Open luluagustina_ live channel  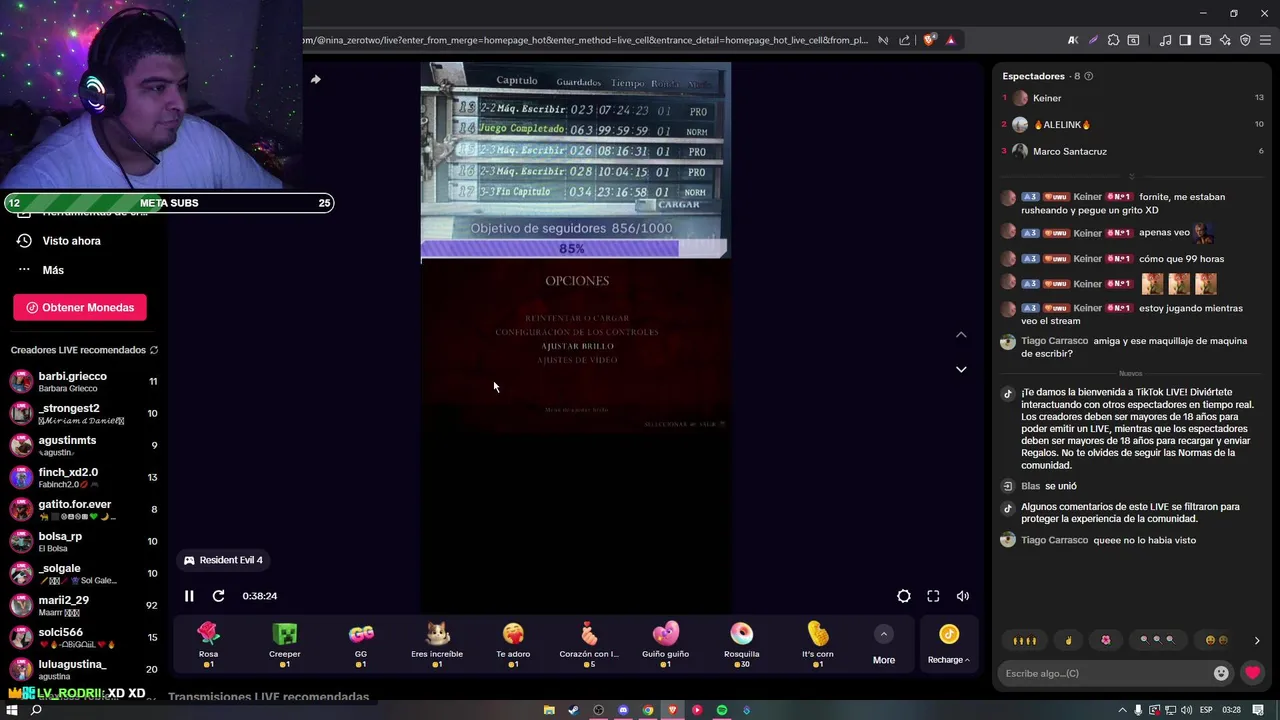pyautogui.click(x=84, y=669)
